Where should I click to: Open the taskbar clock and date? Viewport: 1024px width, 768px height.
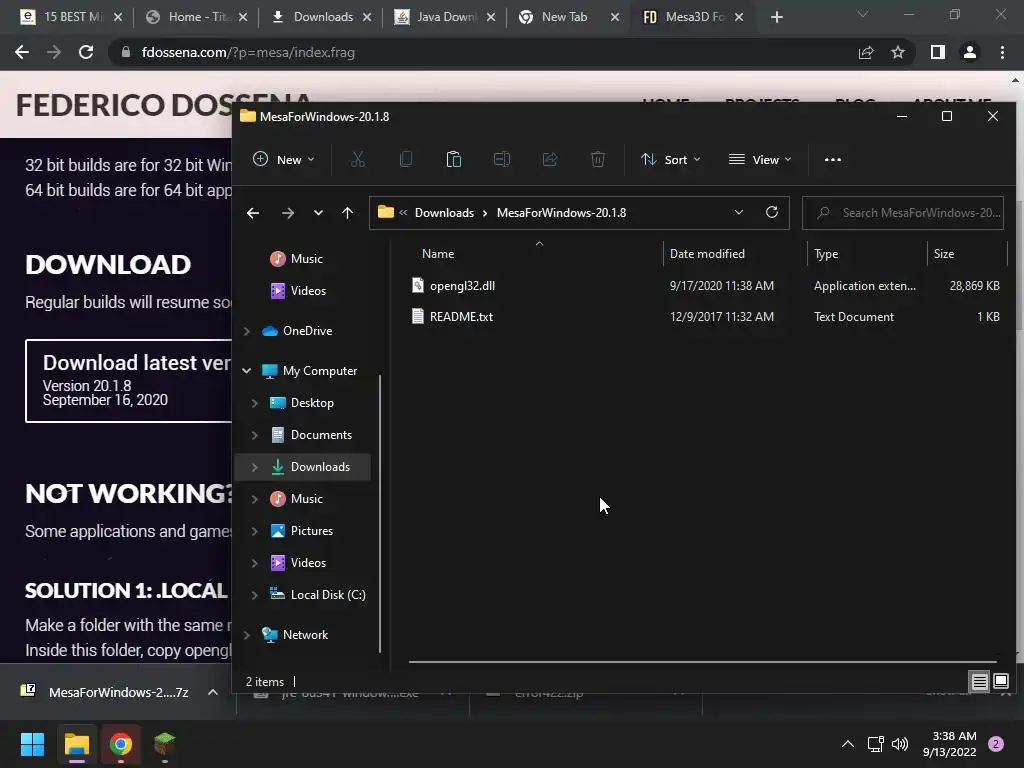949,744
